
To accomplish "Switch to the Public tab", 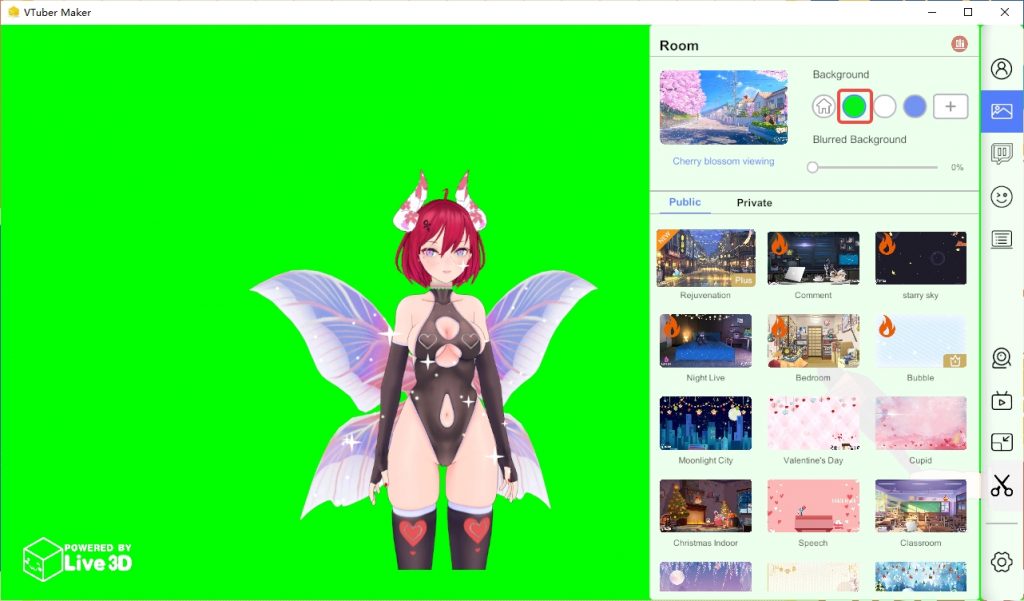I will click(684, 202).
